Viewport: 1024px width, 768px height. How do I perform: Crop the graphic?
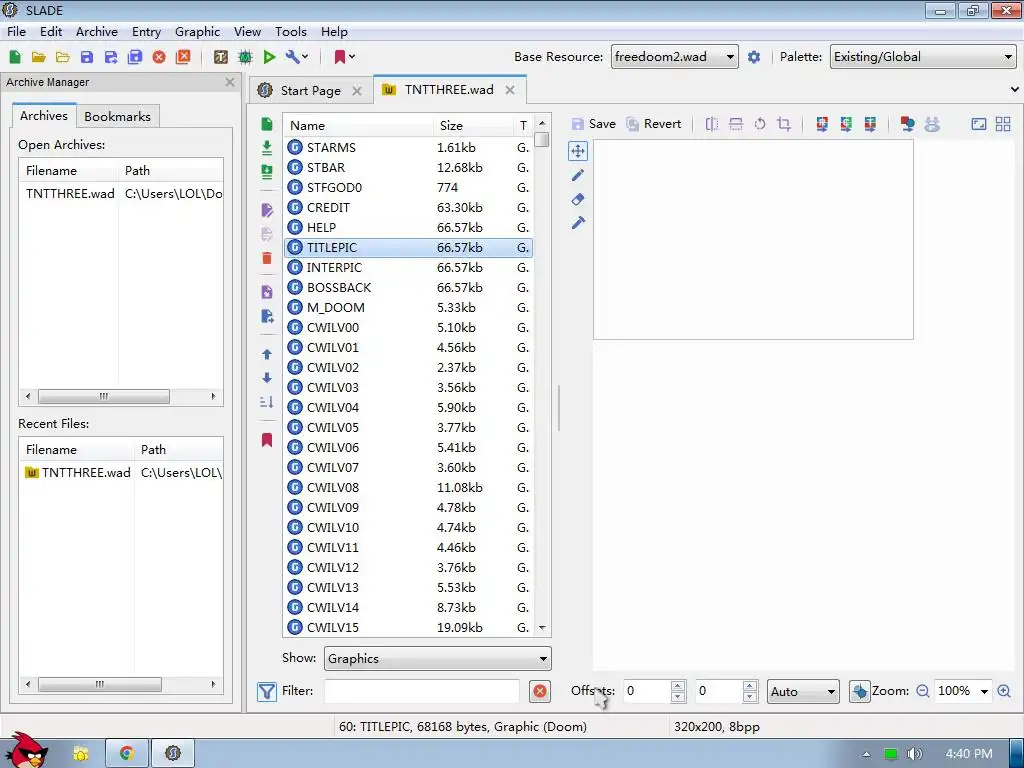(x=784, y=124)
